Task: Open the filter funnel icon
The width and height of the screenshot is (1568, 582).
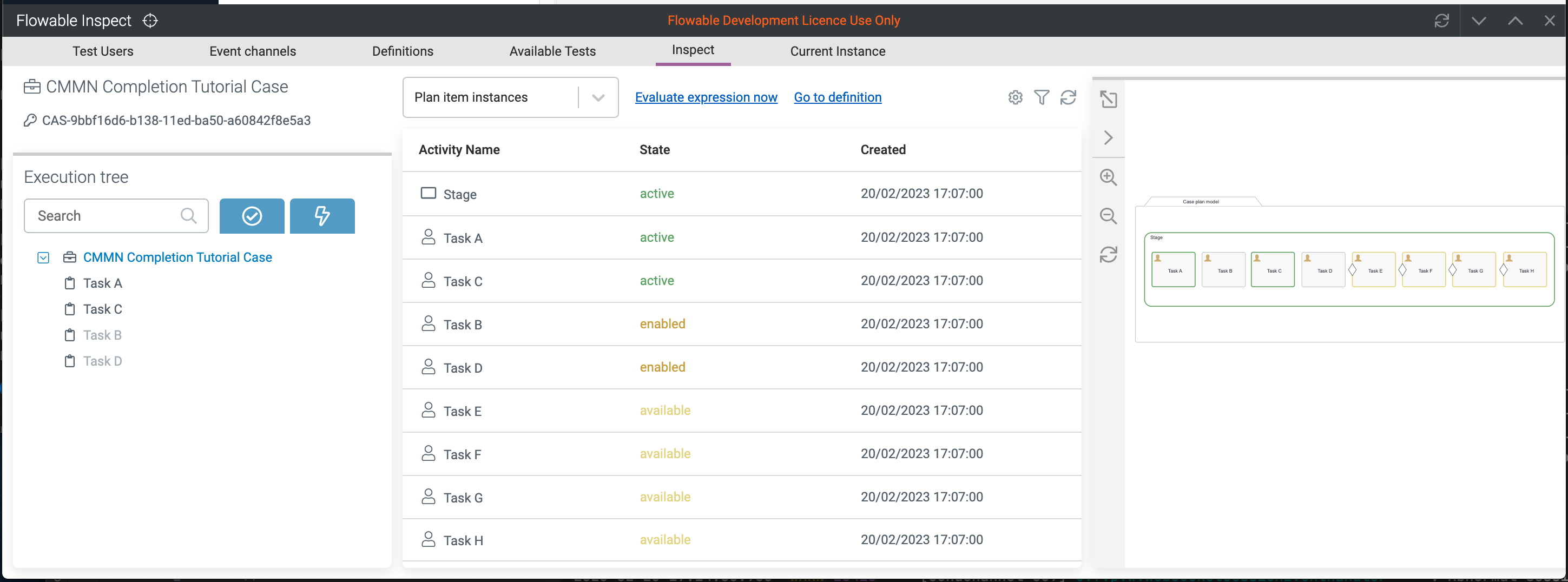Action: [x=1042, y=97]
